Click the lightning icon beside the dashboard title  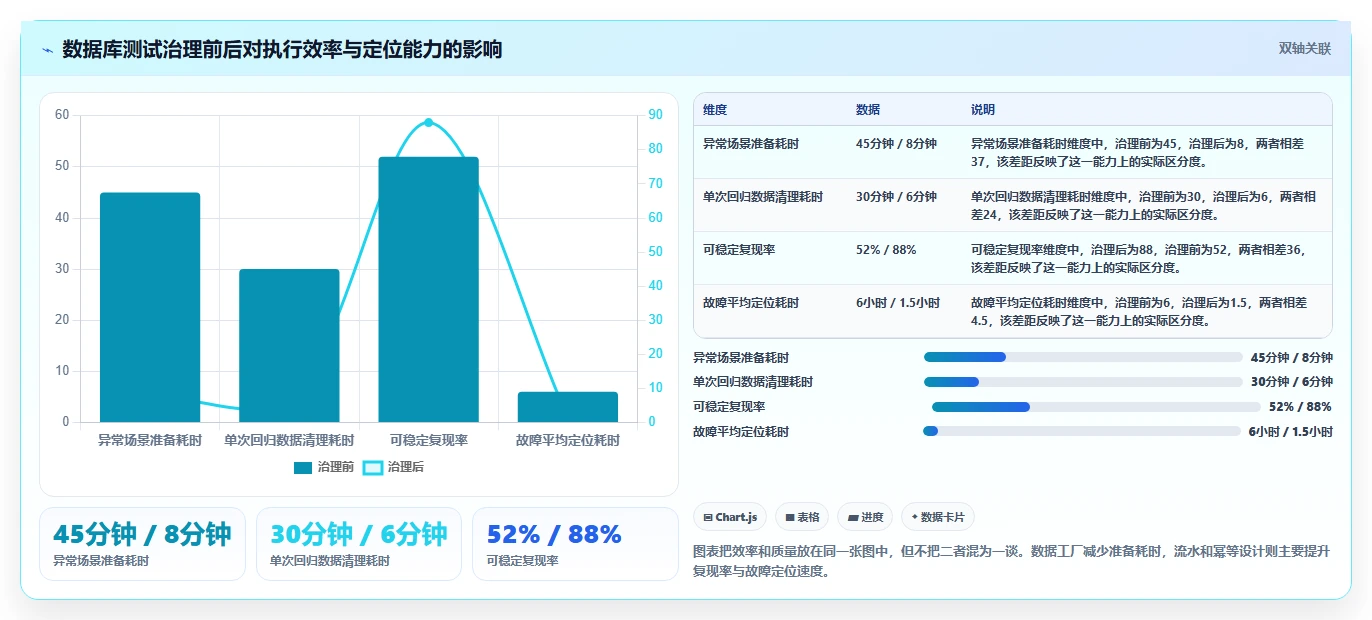[x=48, y=49]
